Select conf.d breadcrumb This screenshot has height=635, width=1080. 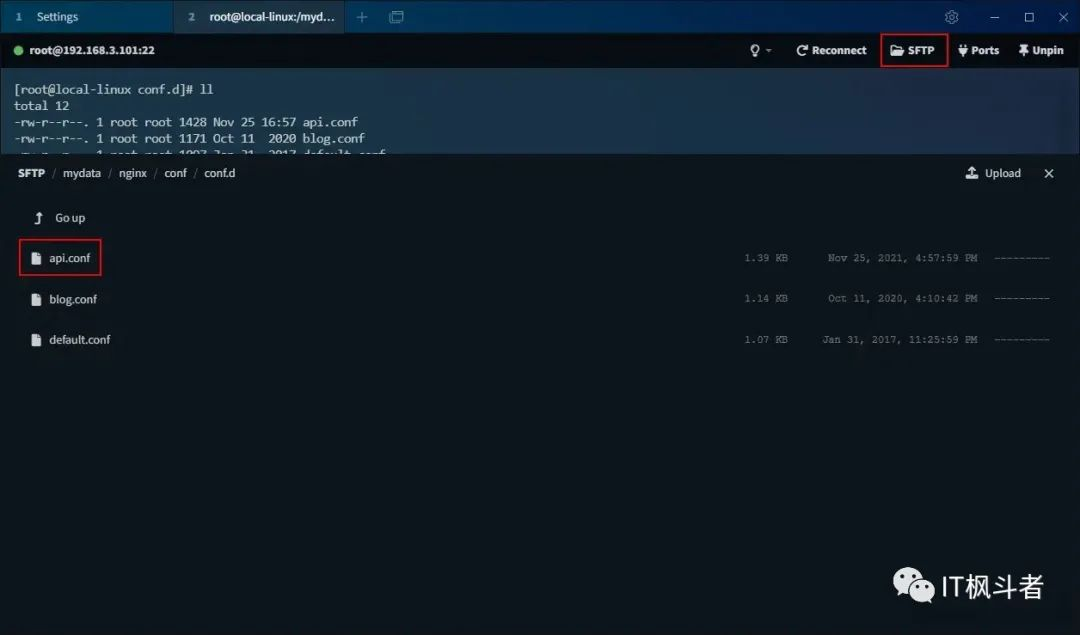[x=219, y=173]
